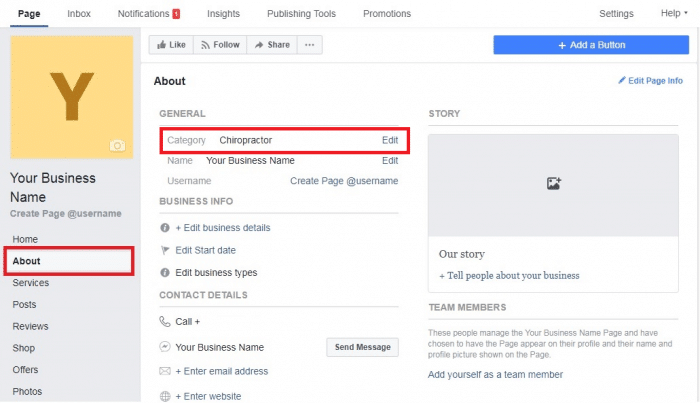Click the Send Message button
This screenshot has height=403, width=700.
(362, 347)
